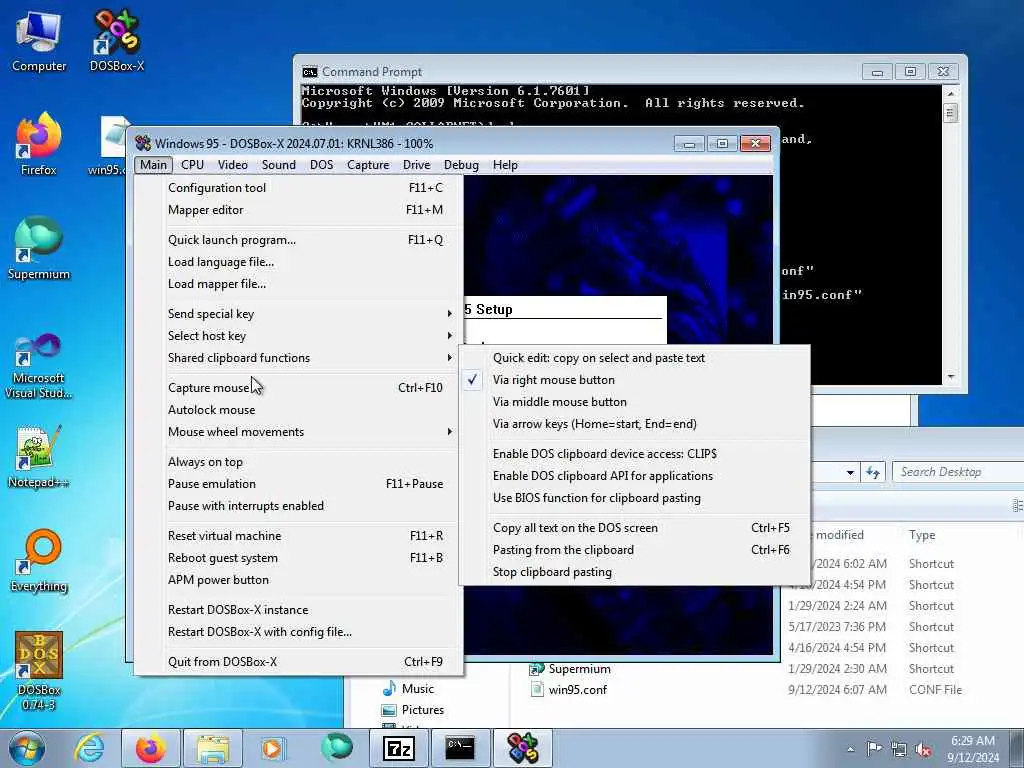Expand Select host key submenu
Viewport: 1024px width, 768px height.
(x=298, y=336)
